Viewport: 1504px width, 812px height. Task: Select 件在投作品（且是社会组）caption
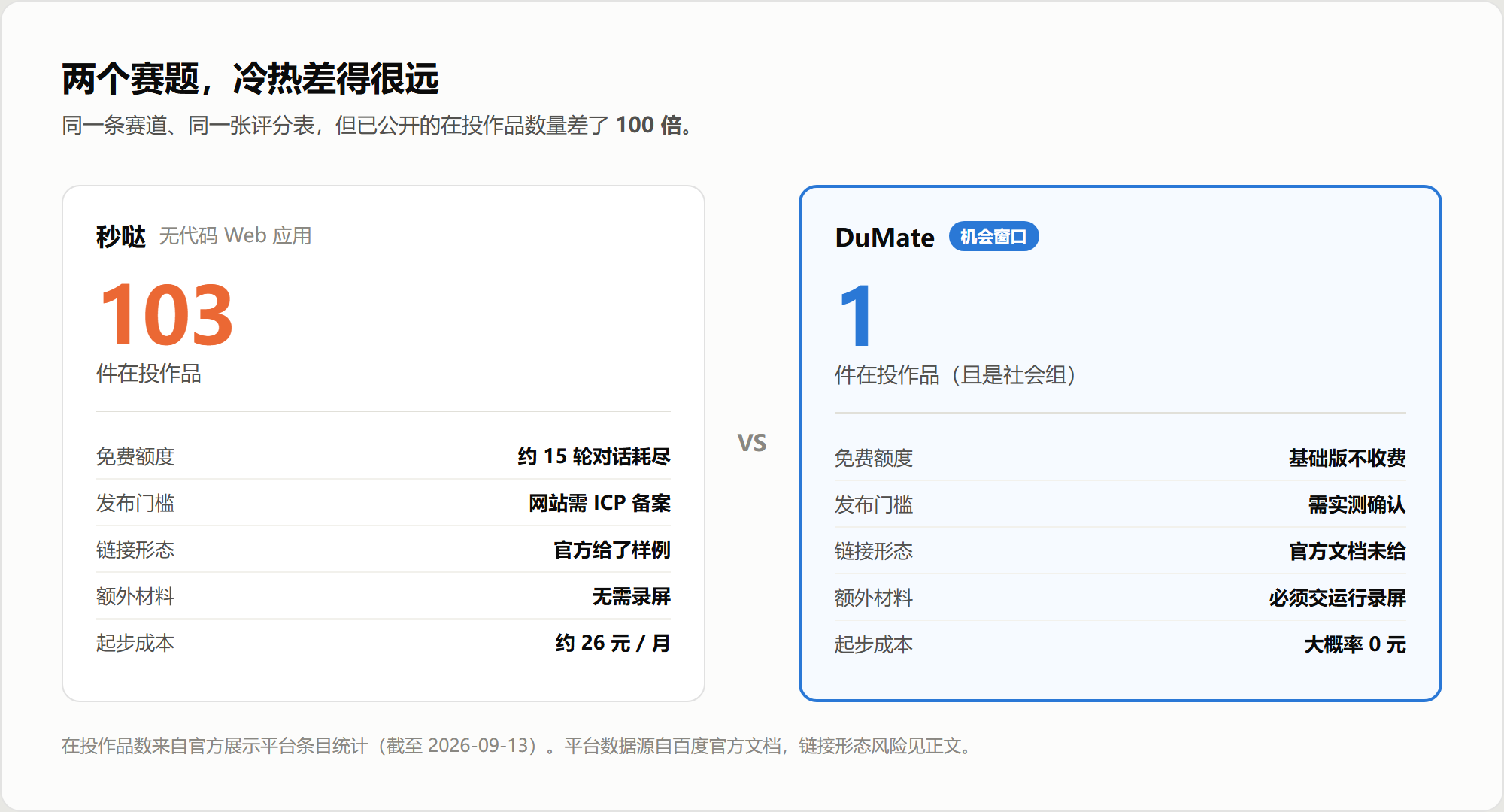click(956, 375)
